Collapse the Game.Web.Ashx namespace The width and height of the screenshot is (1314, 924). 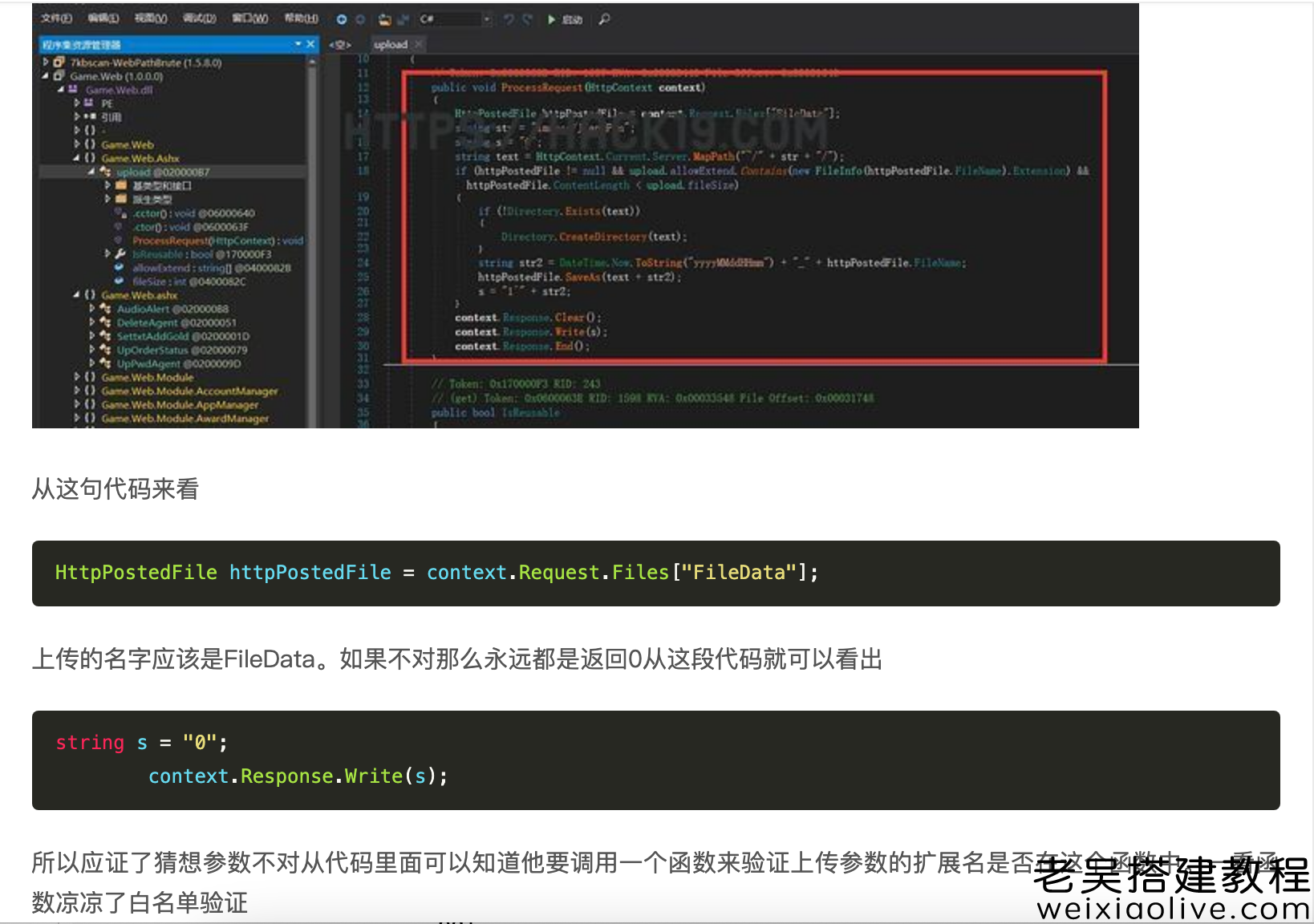click(x=77, y=159)
